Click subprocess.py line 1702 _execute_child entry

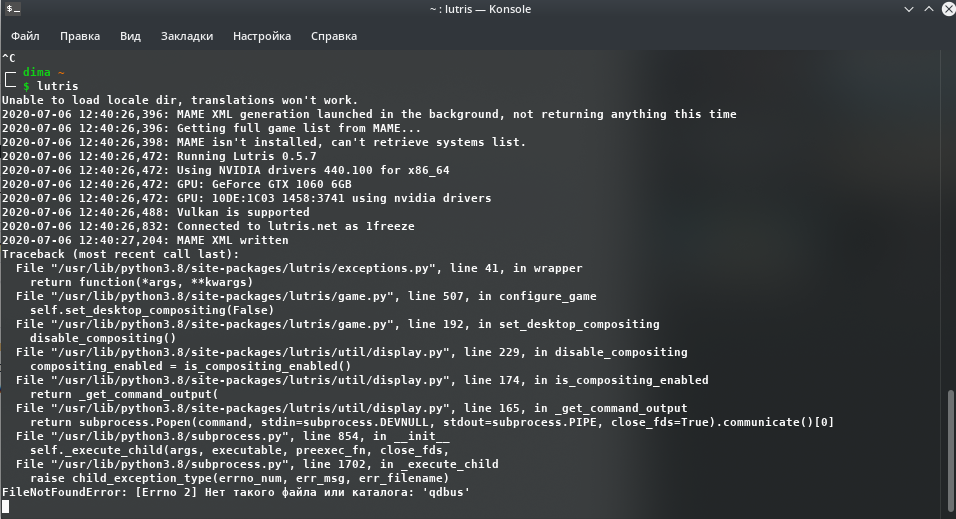(x=257, y=465)
